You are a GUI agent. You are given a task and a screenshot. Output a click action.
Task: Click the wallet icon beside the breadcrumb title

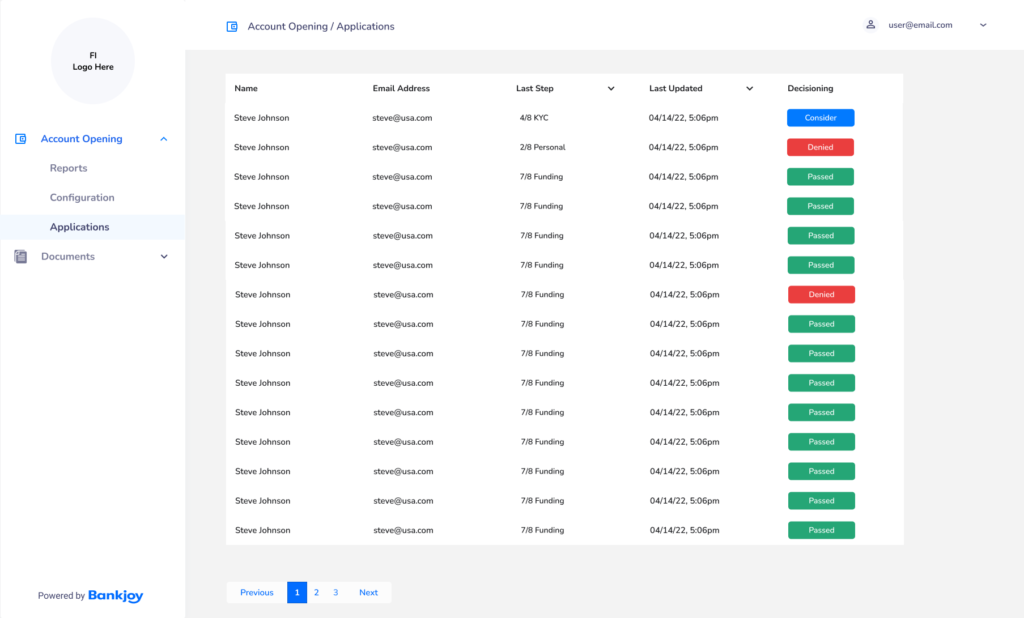pyautogui.click(x=232, y=27)
